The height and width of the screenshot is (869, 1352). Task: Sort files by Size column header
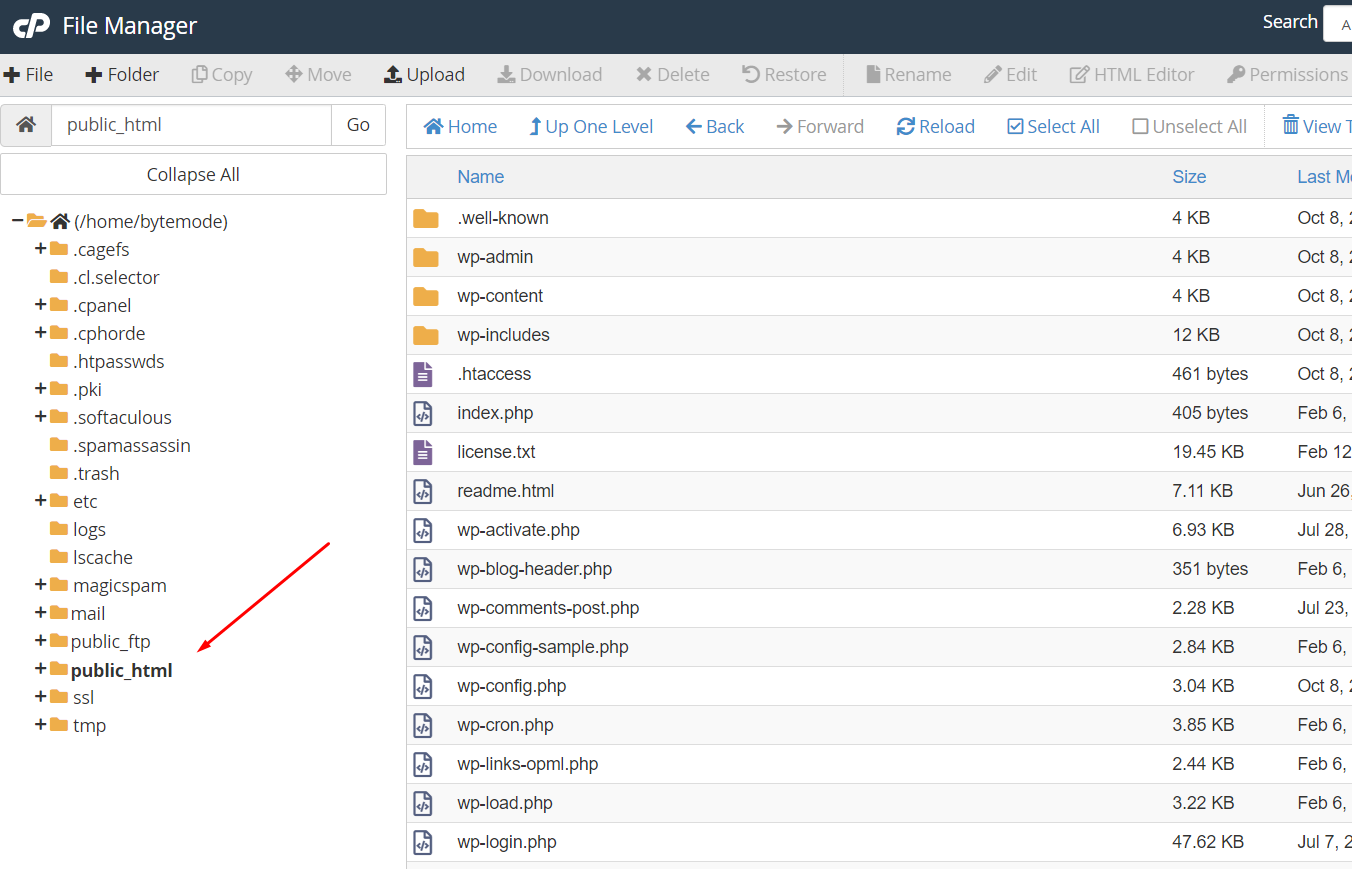[1189, 177]
